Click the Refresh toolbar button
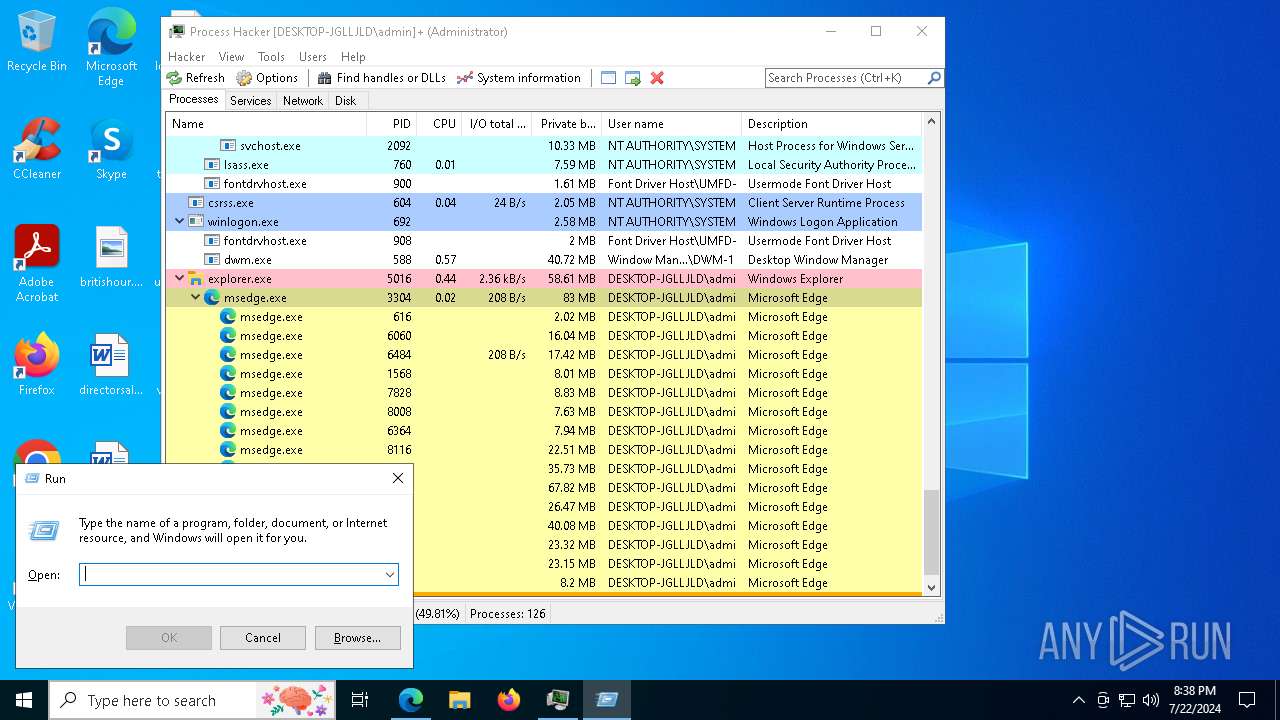Image resolution: width=1280 pixels, height=720 pixels. tap(196, 78)
